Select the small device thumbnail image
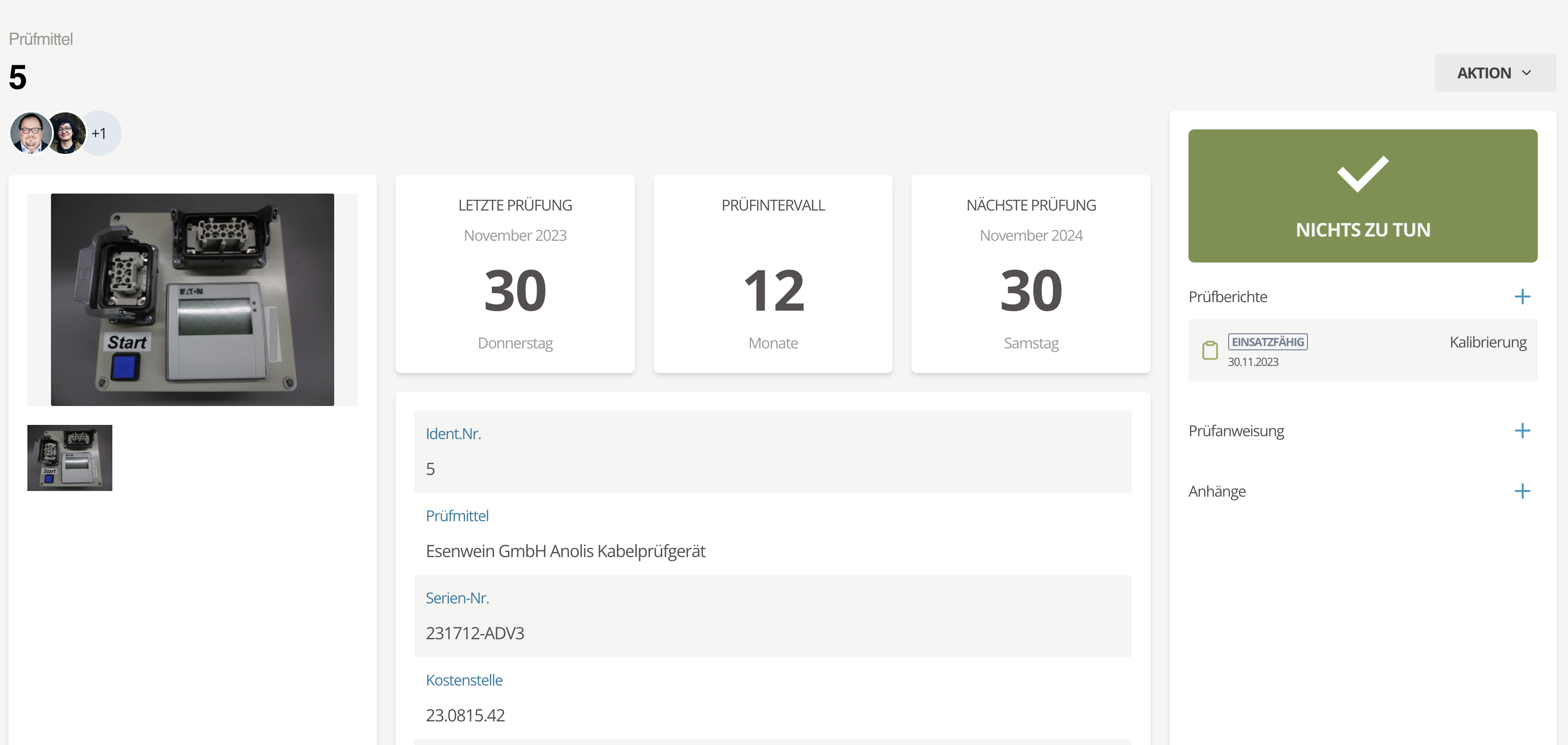The image size is (1568, 745). pos(70,457)
